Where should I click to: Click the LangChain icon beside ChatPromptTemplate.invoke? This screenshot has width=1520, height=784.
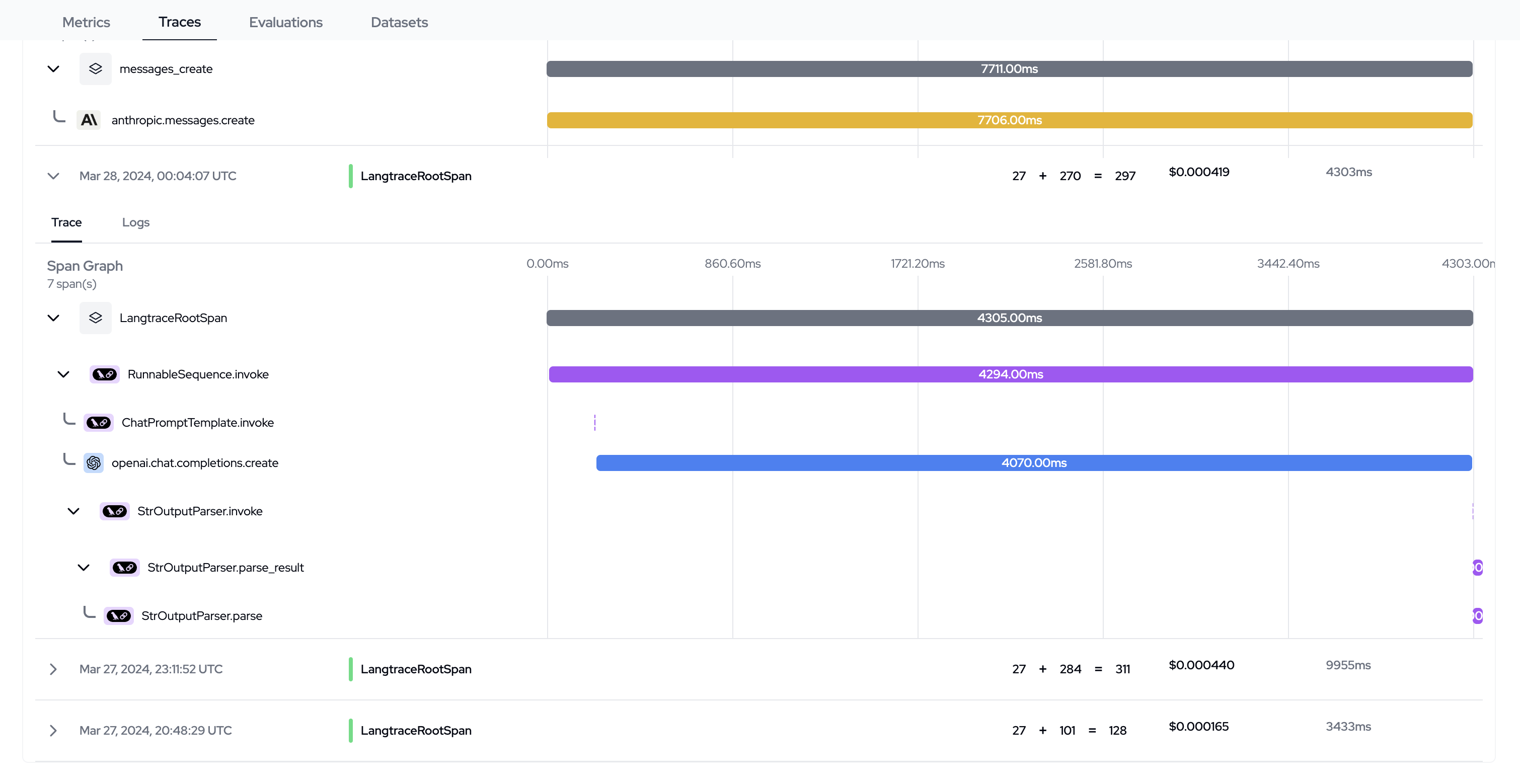point(98,423)
